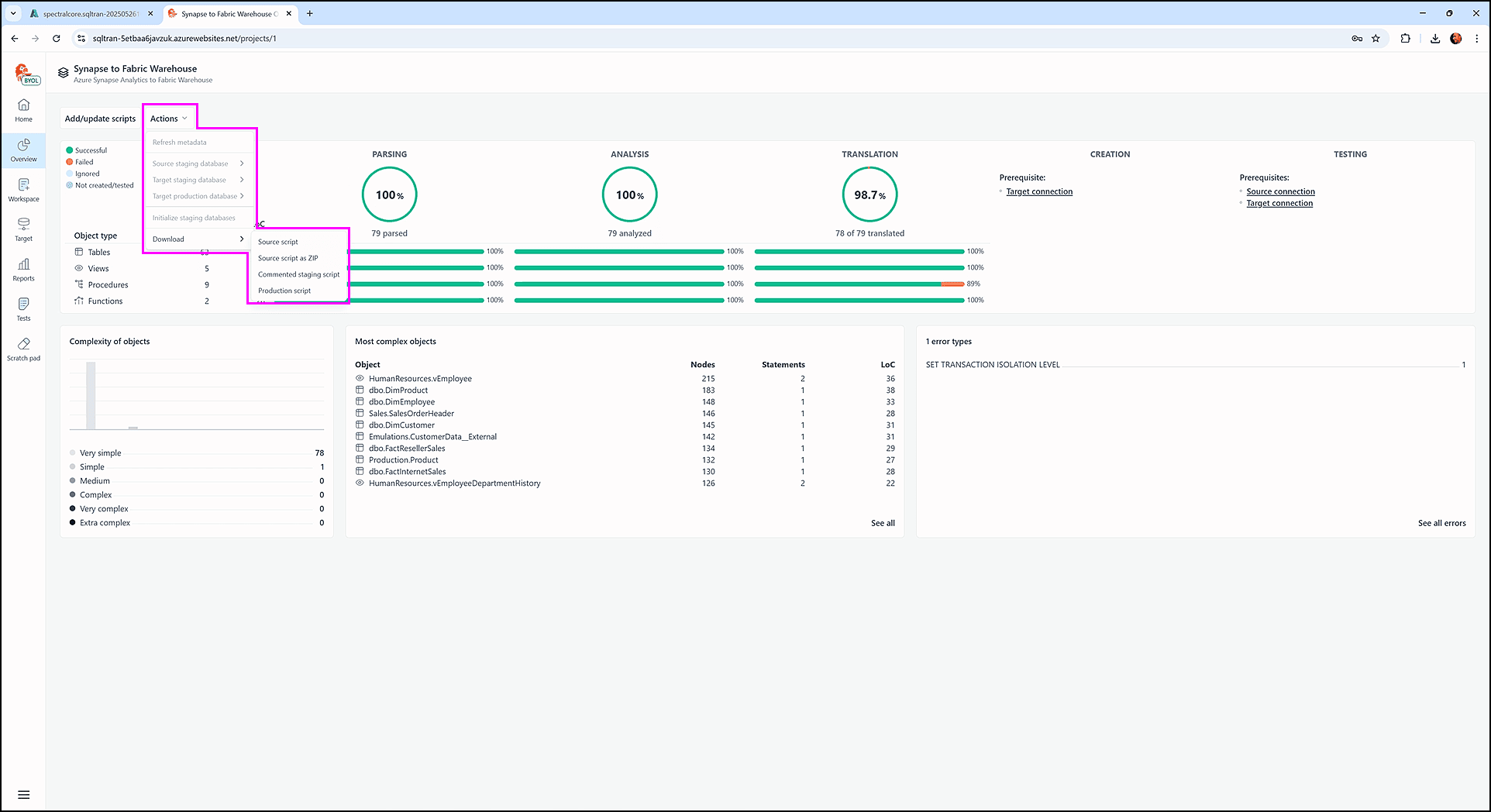Open the Home sidebar icon
This screenshot has width=1491, height=812.
[23, 110]
